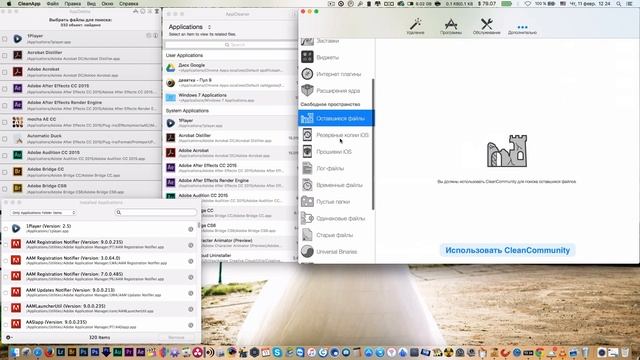This screenshot has width=640, height=360.
Task: Tick AAM Registration Notifier 9.0.0.235 checkbox
Action: 6,244
